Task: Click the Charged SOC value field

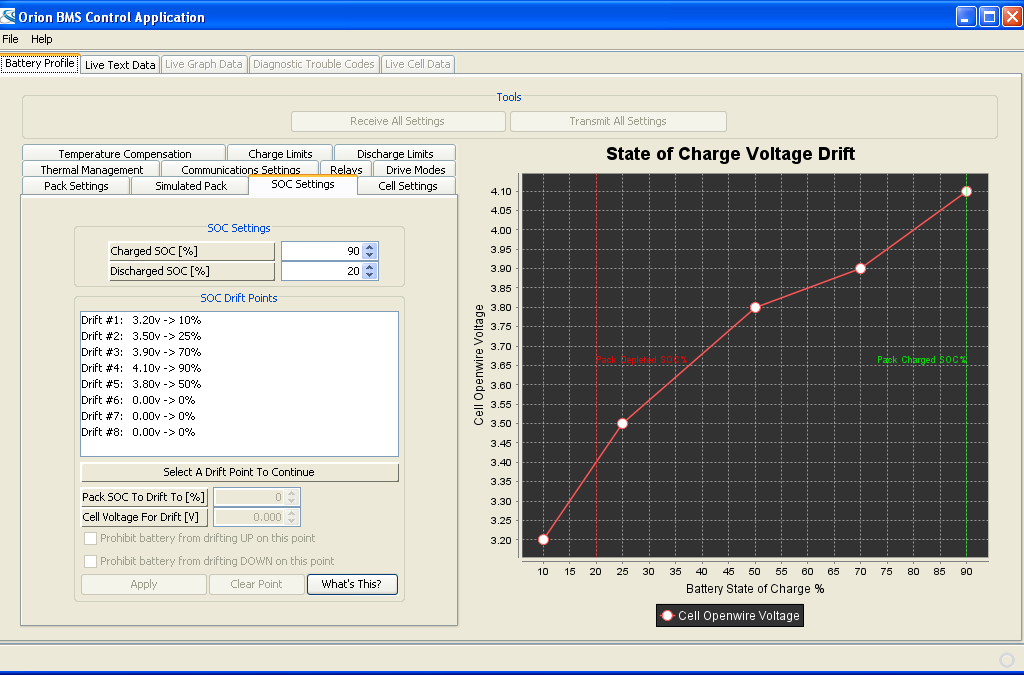Action: [x=321, y=251]
